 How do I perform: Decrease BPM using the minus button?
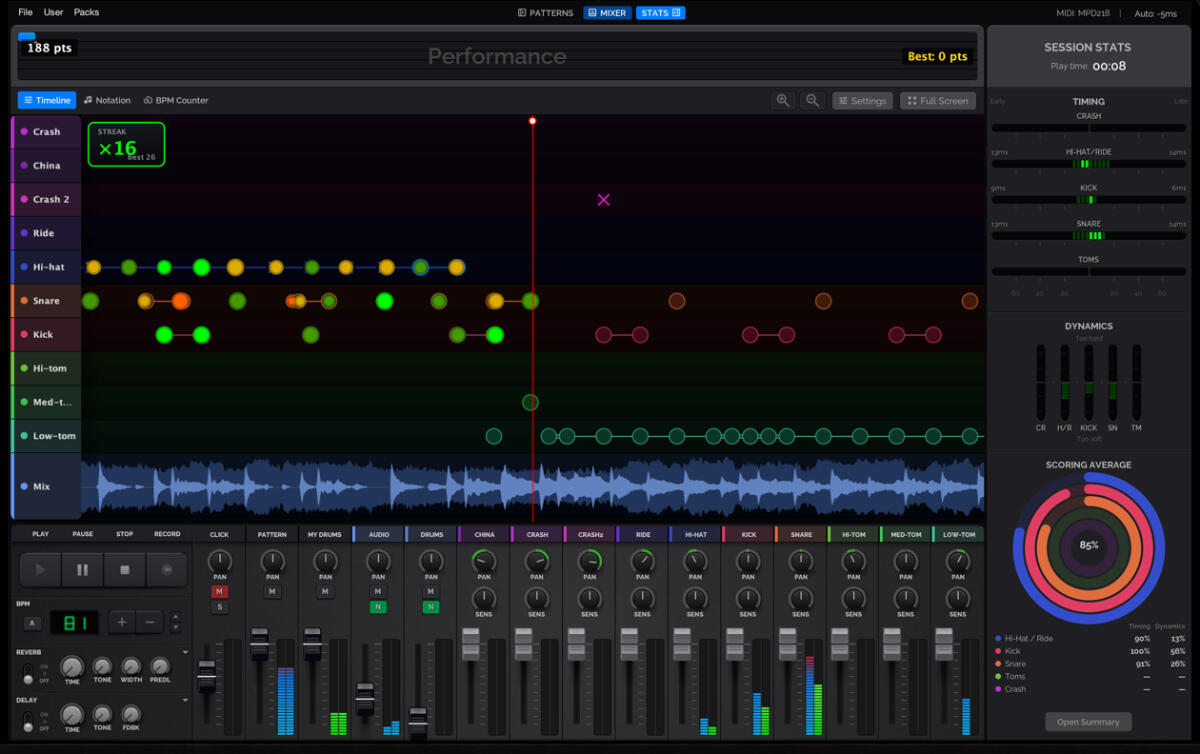(x=150, y=622)
